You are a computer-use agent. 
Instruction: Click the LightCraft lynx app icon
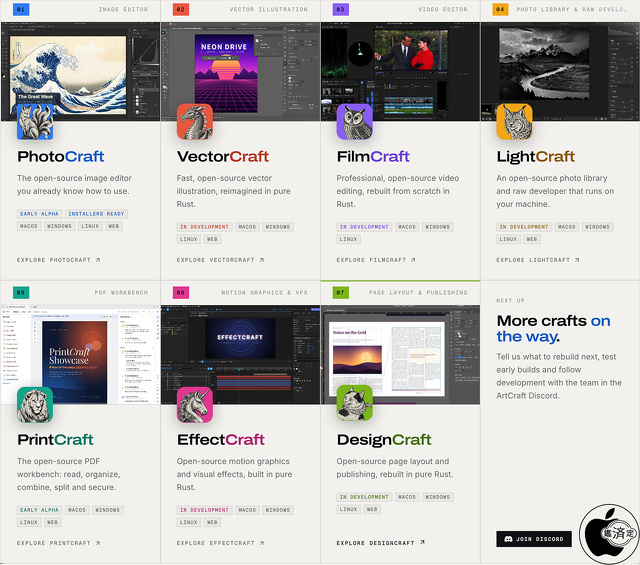coord(514,122)
